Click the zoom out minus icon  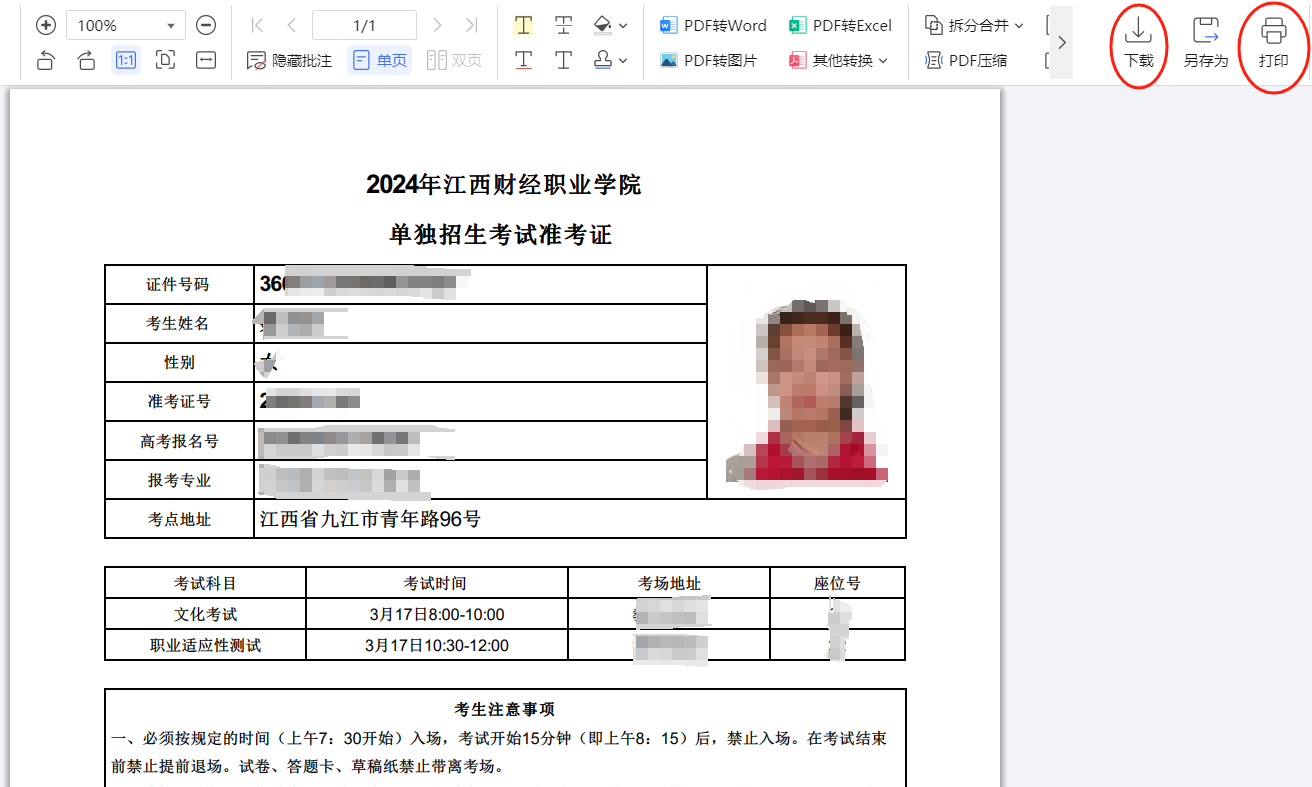206,25
